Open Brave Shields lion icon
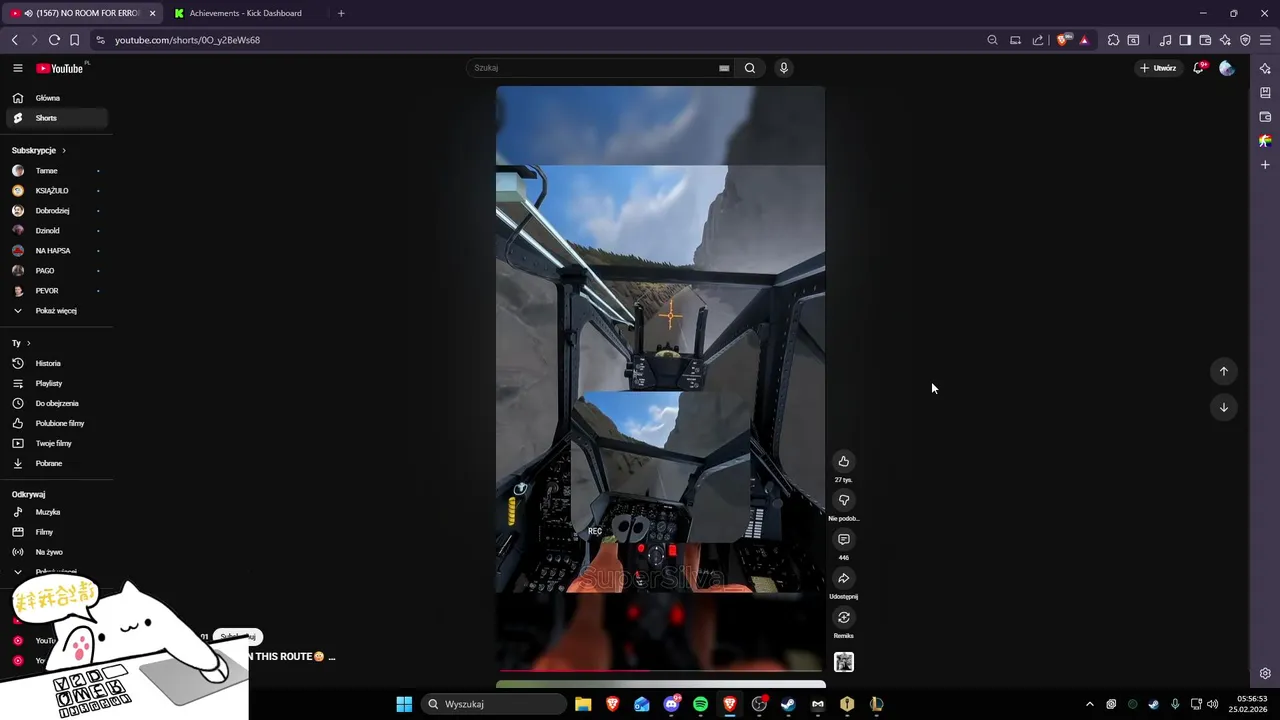The image size is (1280, 720). coord(1064,40)
